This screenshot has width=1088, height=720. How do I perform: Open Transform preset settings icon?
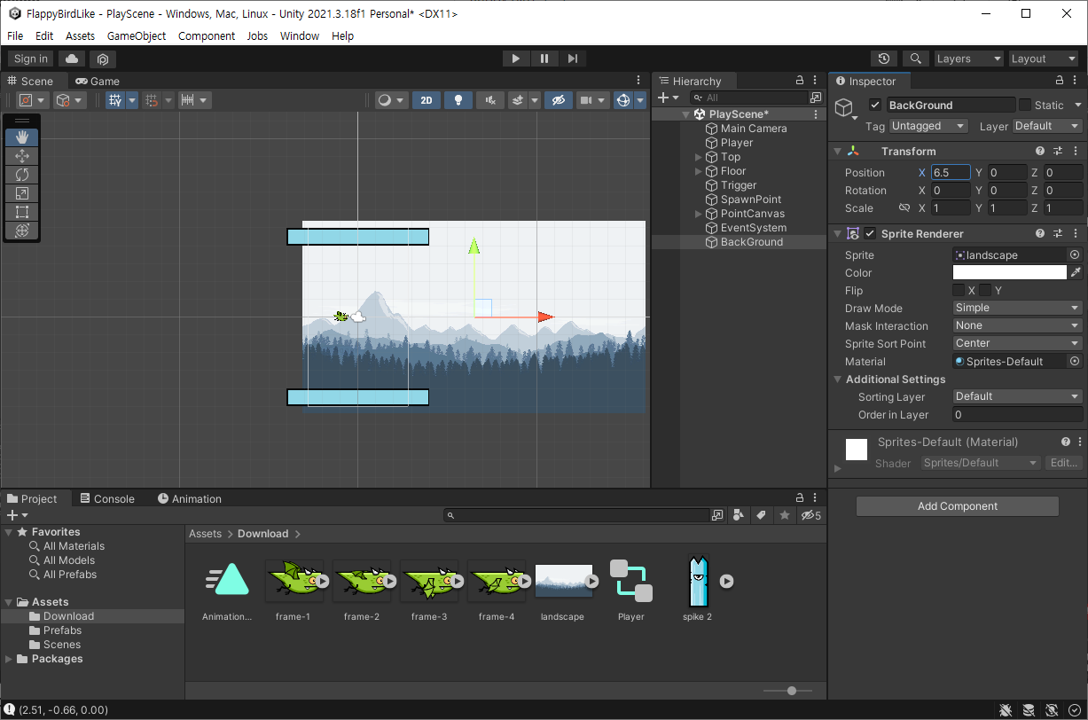click(1057, 151)
